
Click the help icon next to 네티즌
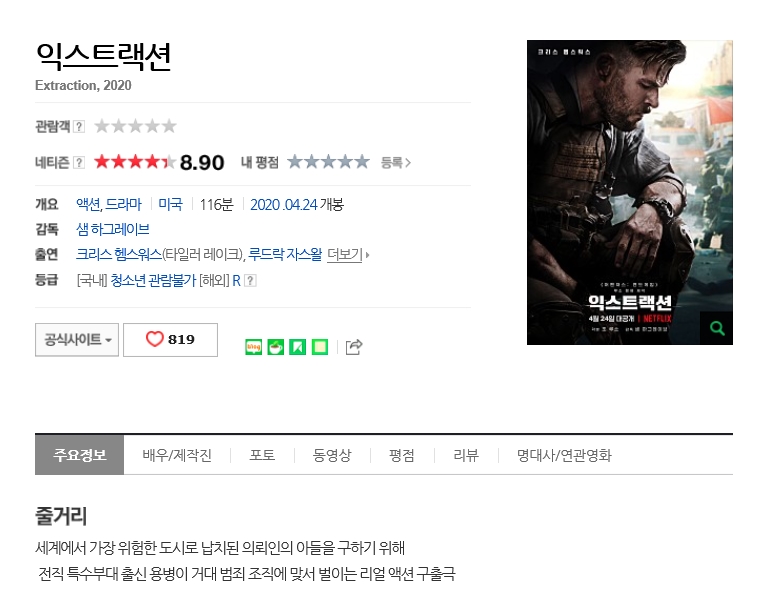79,163
